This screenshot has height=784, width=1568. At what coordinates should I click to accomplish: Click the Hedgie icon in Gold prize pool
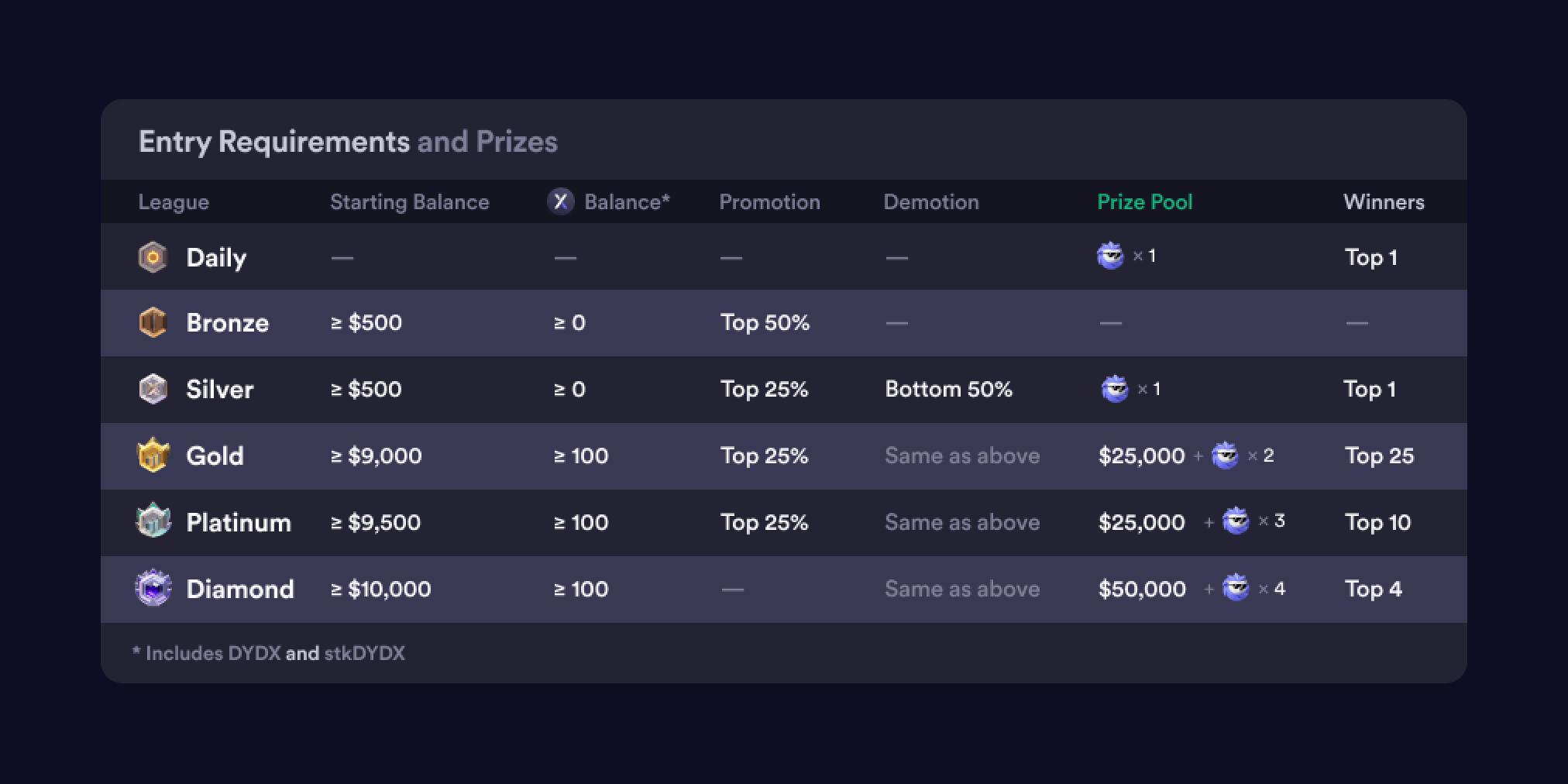(1225, 456)
